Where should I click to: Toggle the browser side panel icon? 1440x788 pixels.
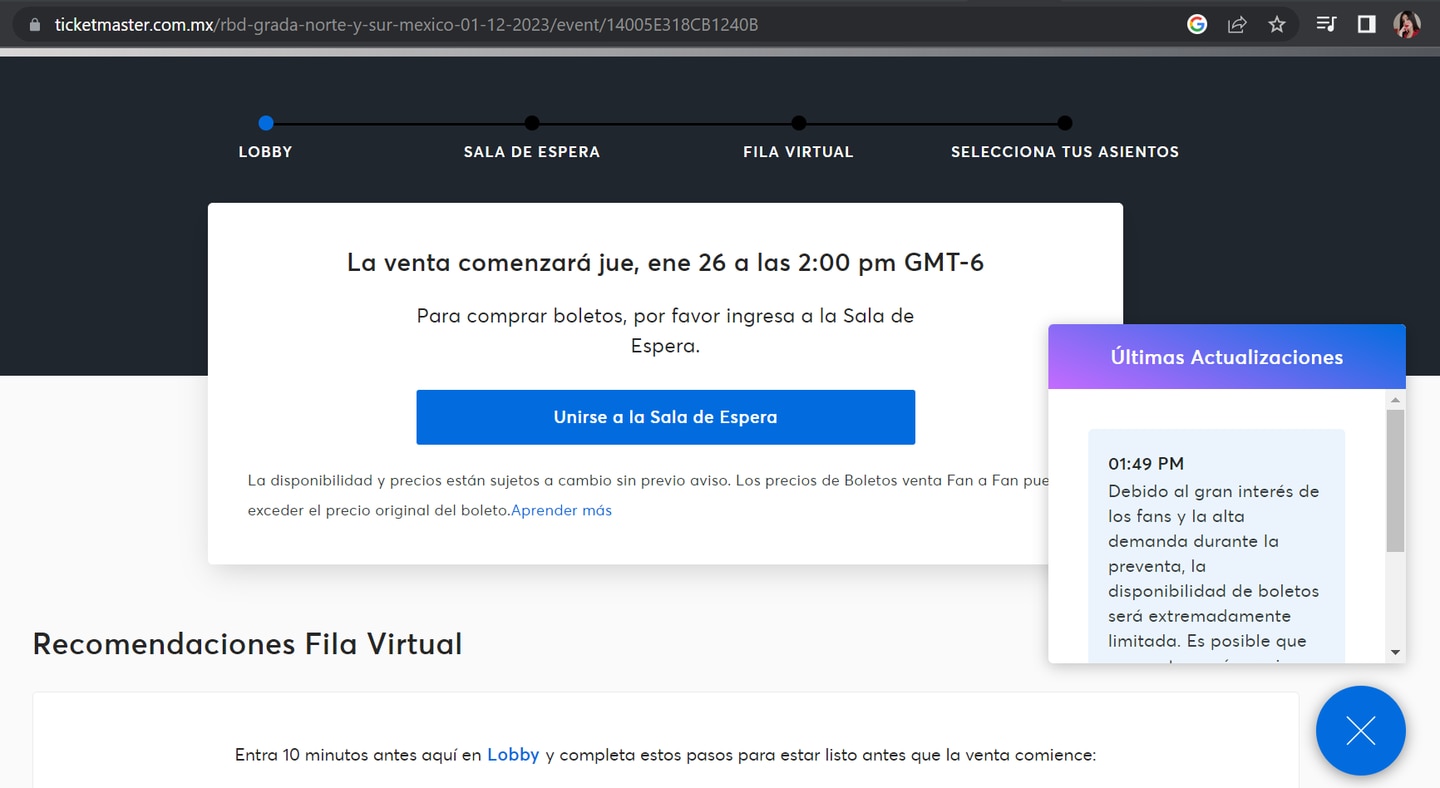click(1366, 24)
